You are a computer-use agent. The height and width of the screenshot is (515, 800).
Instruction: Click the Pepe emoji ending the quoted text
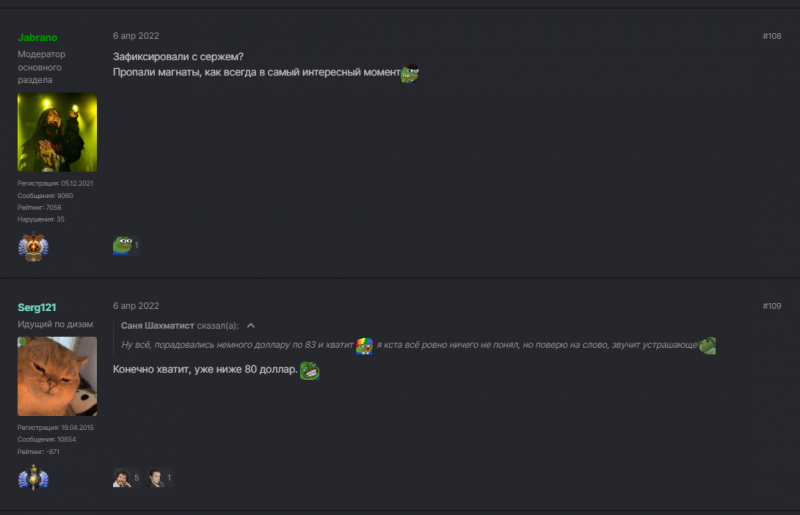(707, 345)
